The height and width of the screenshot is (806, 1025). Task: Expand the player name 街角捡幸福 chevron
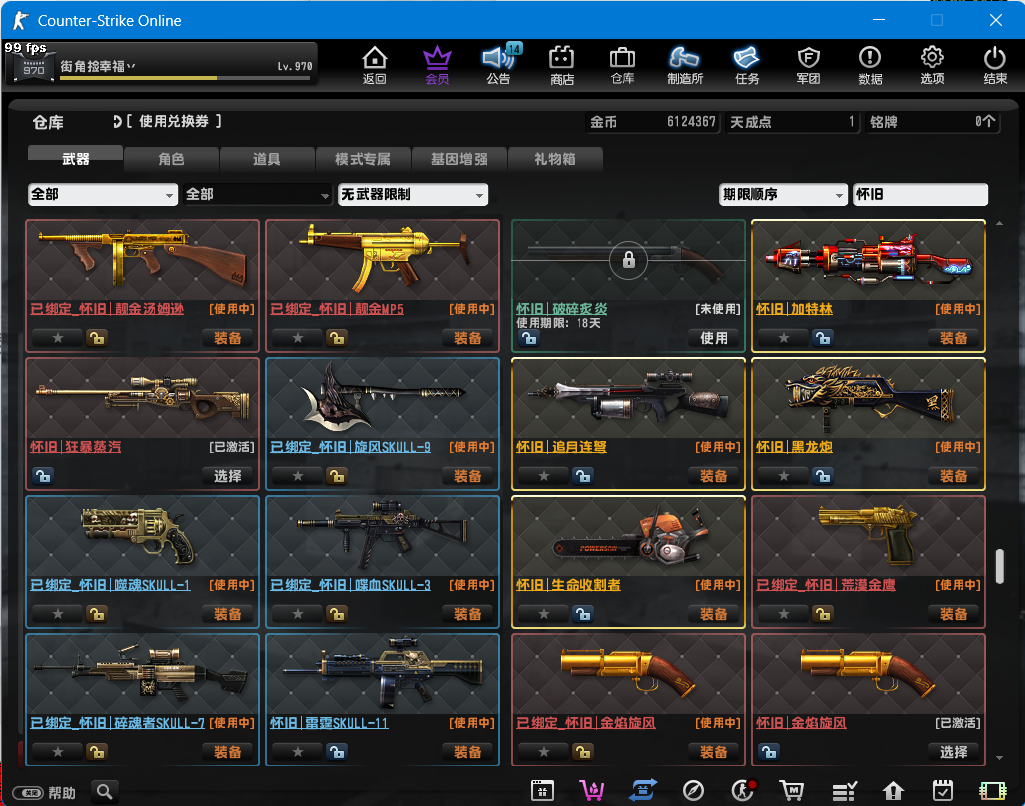(131, 66)
